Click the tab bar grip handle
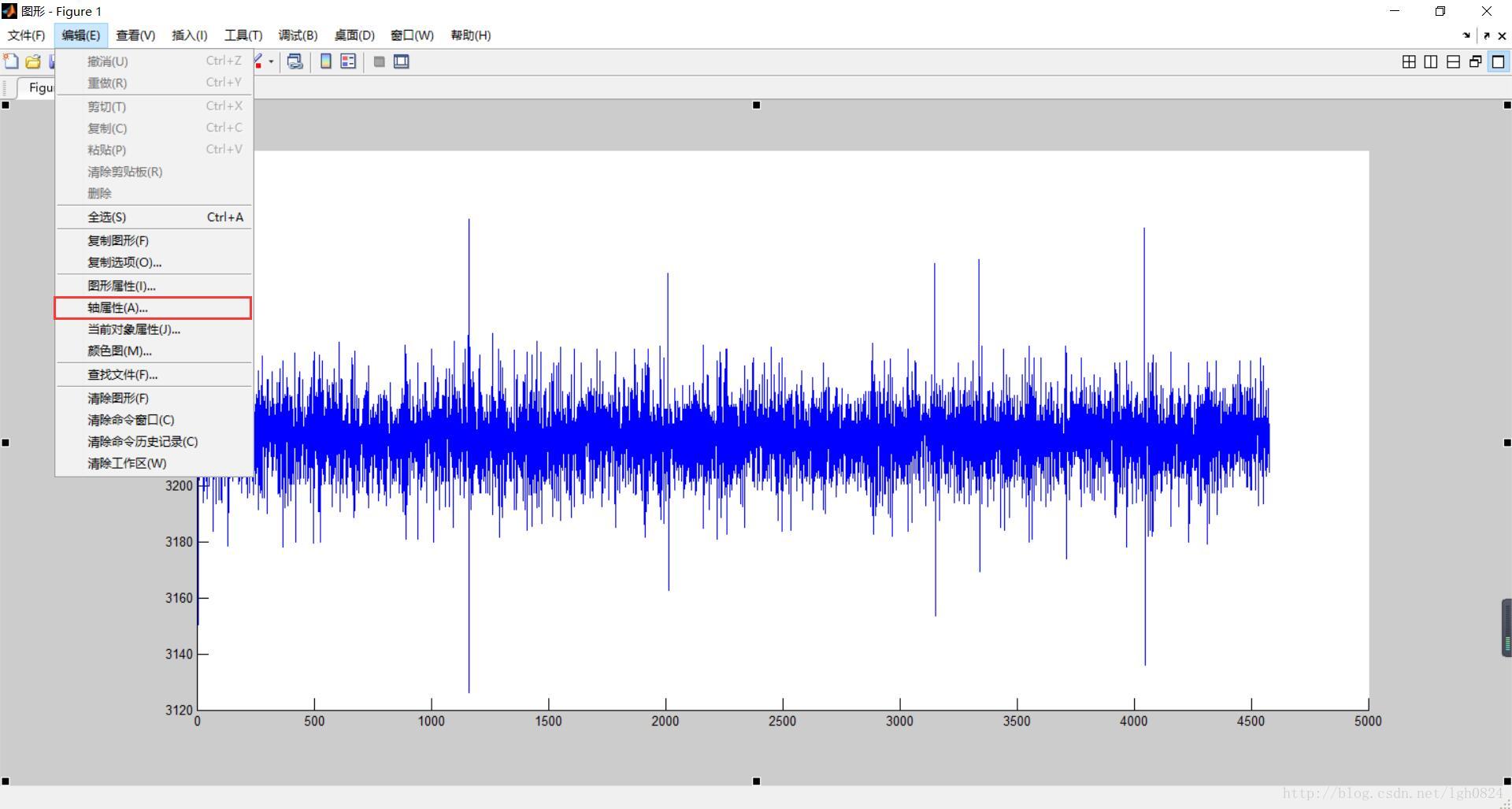 (6, 87)
